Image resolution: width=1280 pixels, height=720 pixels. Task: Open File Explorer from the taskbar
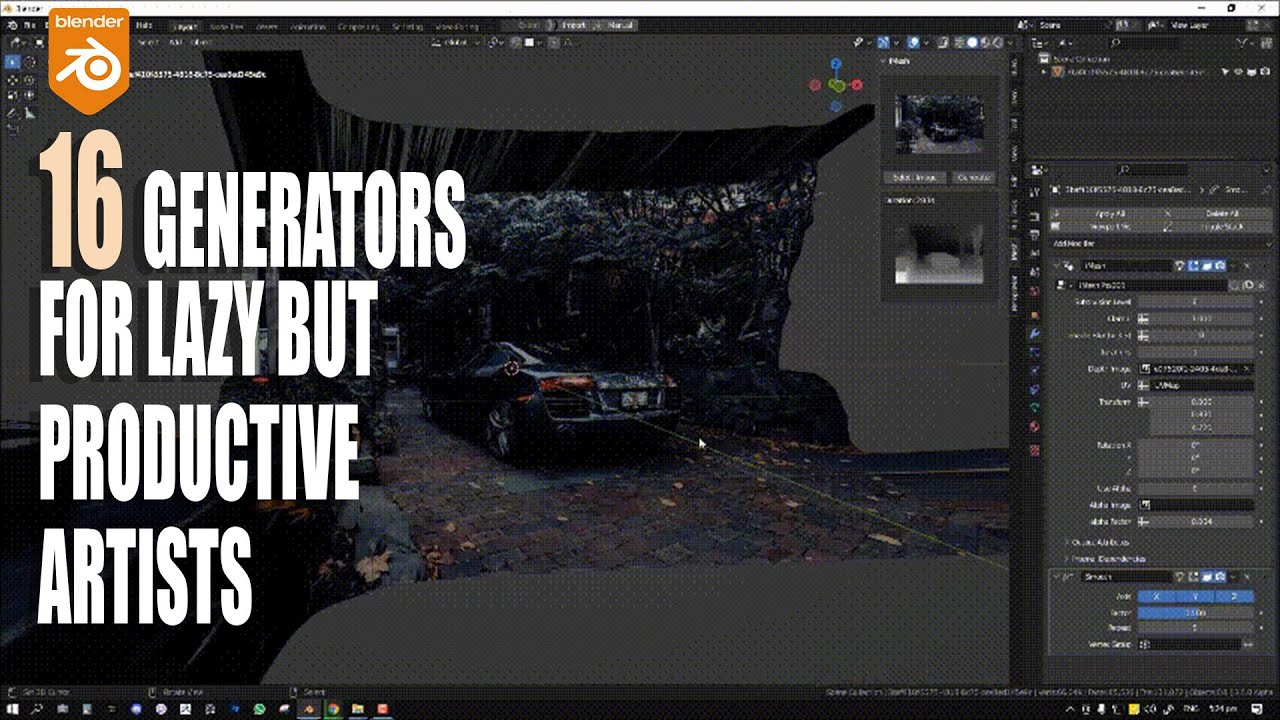[358, 709]
